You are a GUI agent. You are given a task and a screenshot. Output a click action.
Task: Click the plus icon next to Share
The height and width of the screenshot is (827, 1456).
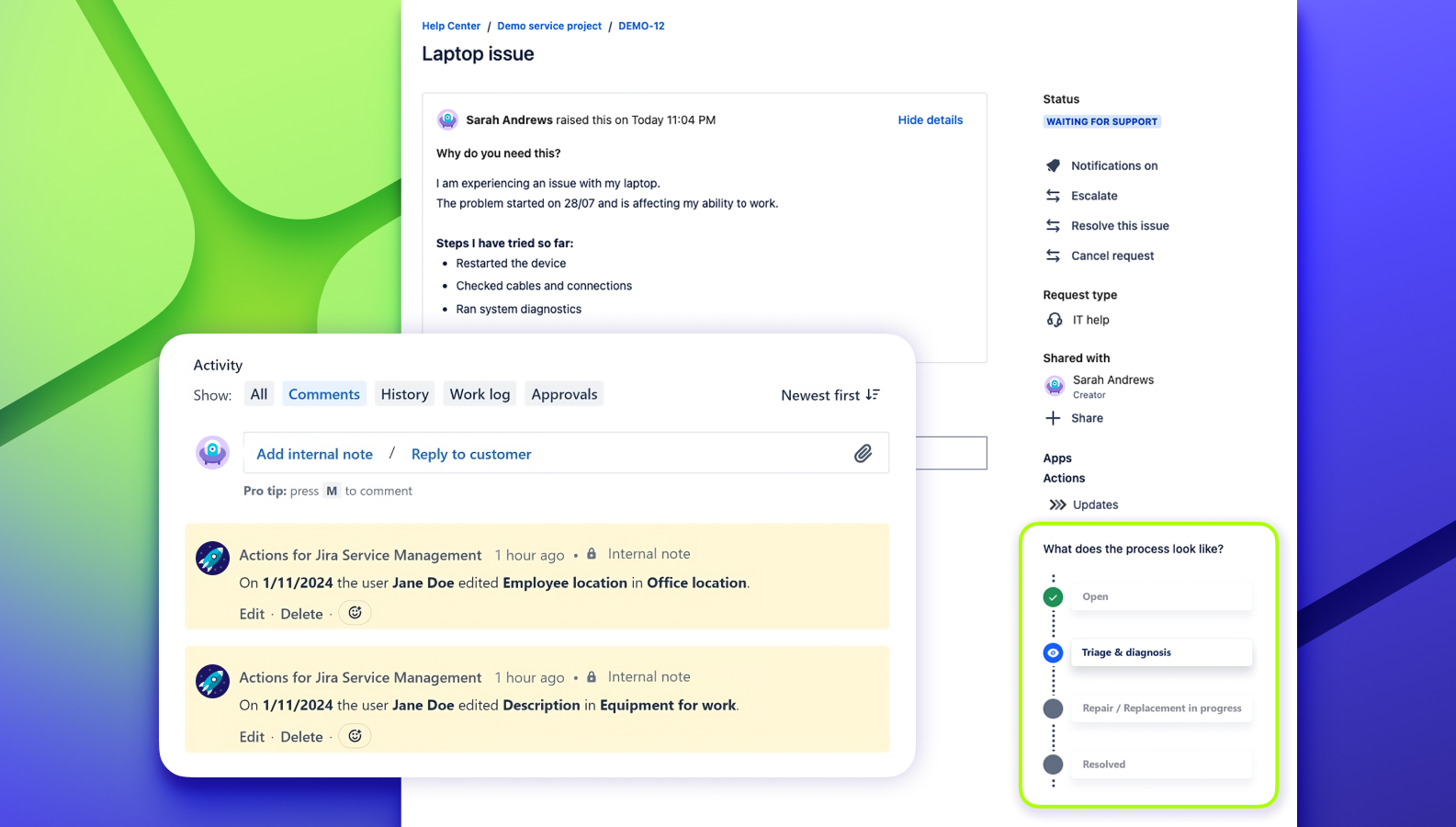[x=1053, y=418]
